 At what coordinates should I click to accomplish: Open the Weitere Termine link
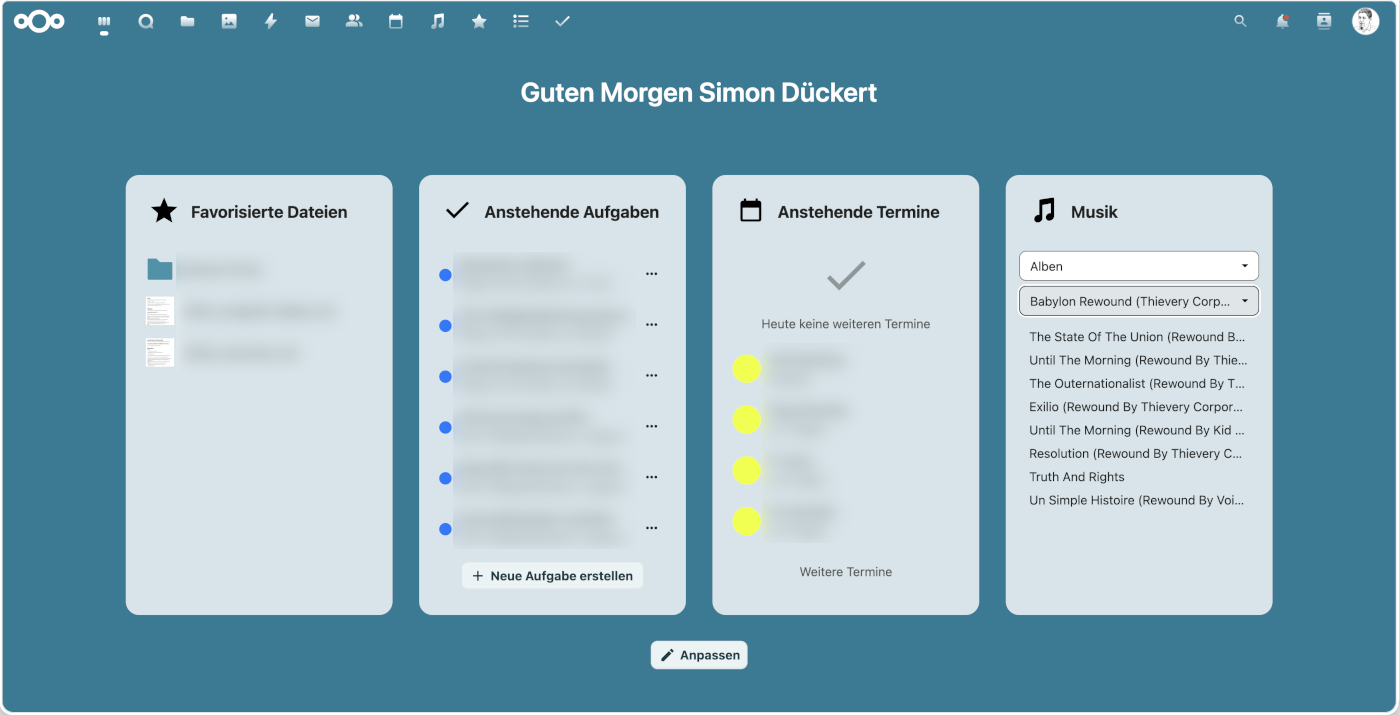(x=846, y=572)
